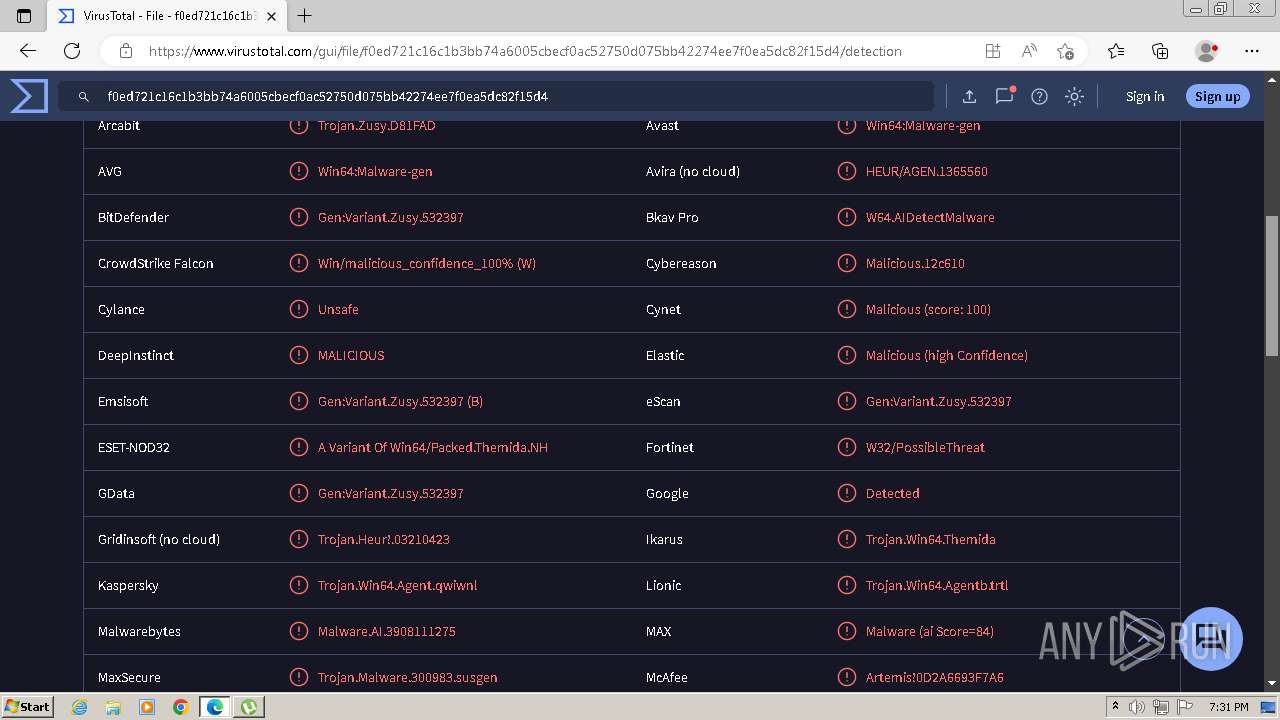This screenshot has height=720, width=1280.
Task: Click the Cybereason vendor name
Action: click(681, 263)
